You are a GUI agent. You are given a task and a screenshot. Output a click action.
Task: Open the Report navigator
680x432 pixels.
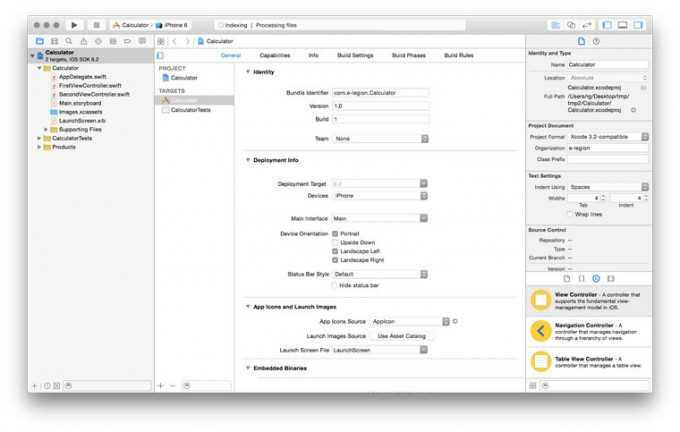coord(142,41)
